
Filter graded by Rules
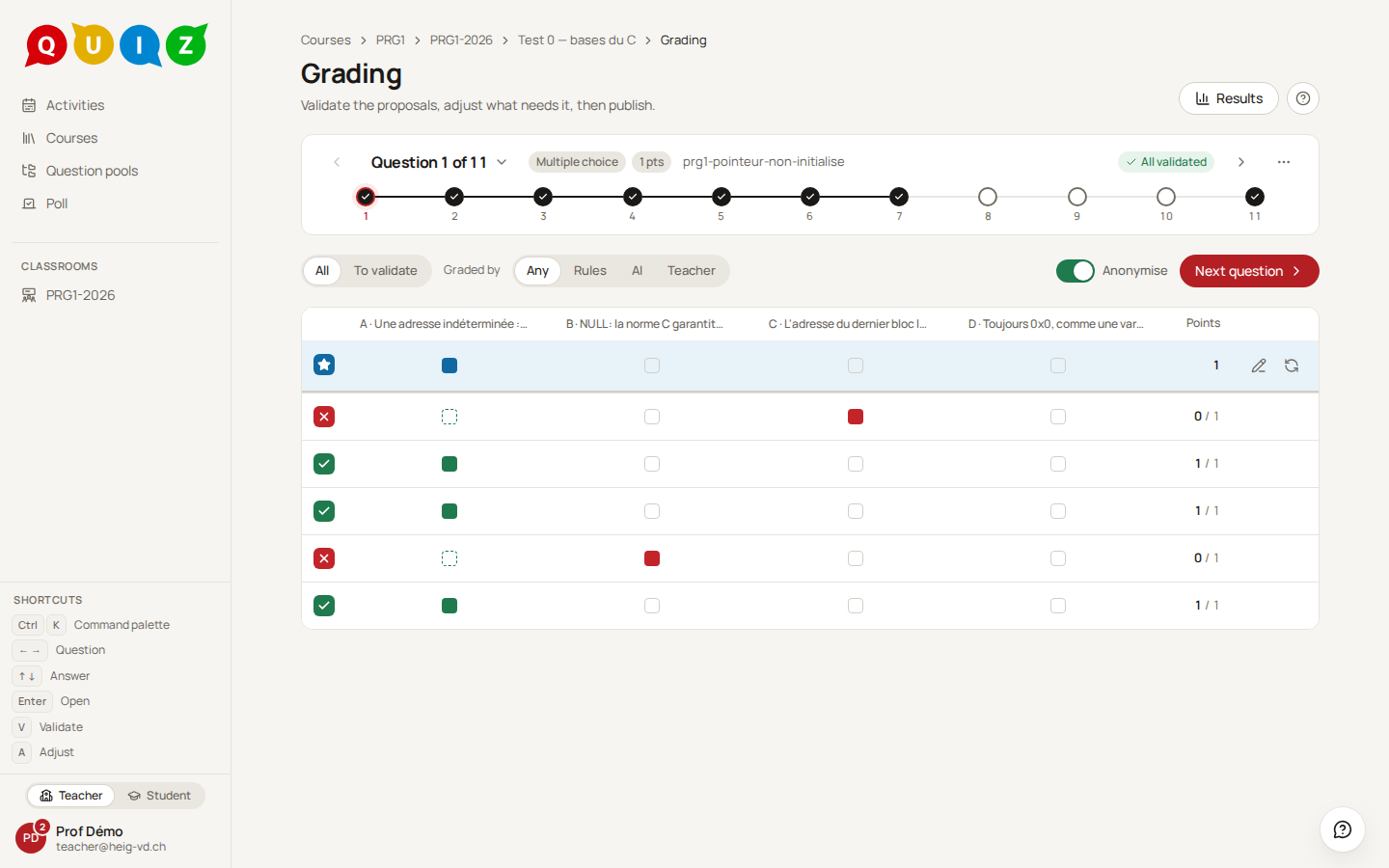coord(590,271)
